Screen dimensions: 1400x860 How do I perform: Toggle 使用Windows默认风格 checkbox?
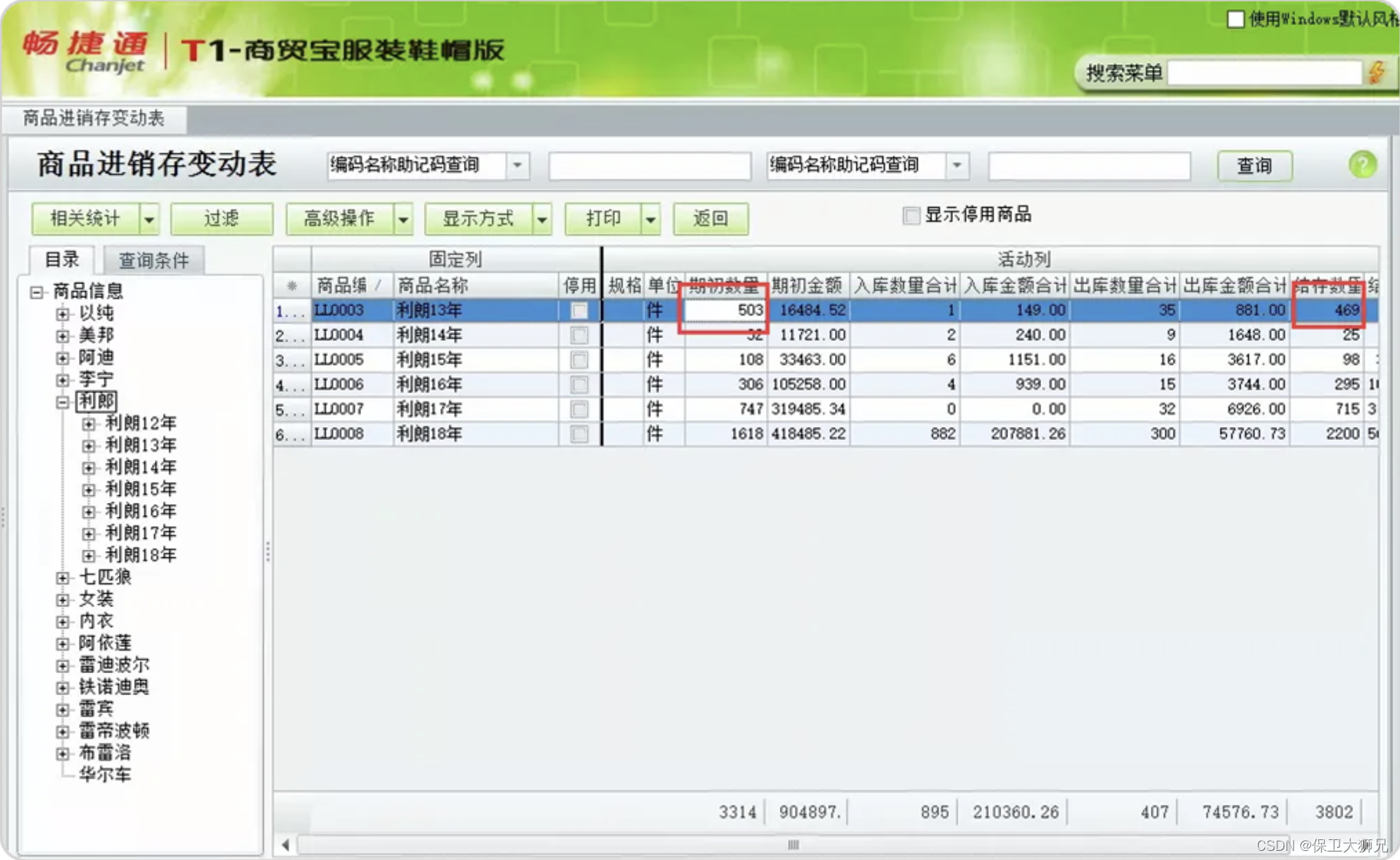tap(1235, 18)
